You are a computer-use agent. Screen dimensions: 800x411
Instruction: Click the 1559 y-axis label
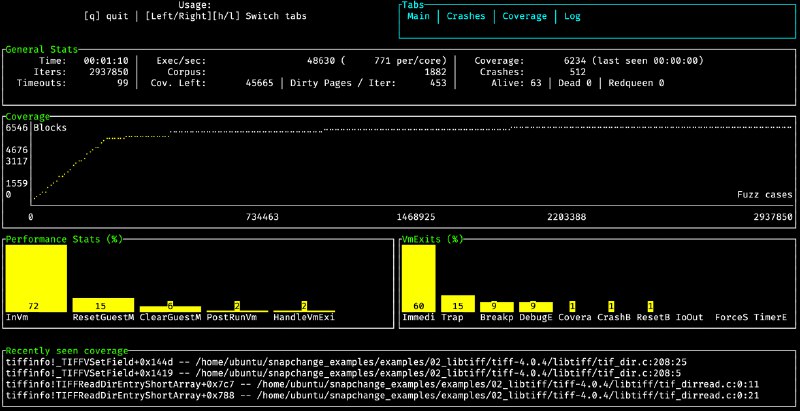click(16, 184)
